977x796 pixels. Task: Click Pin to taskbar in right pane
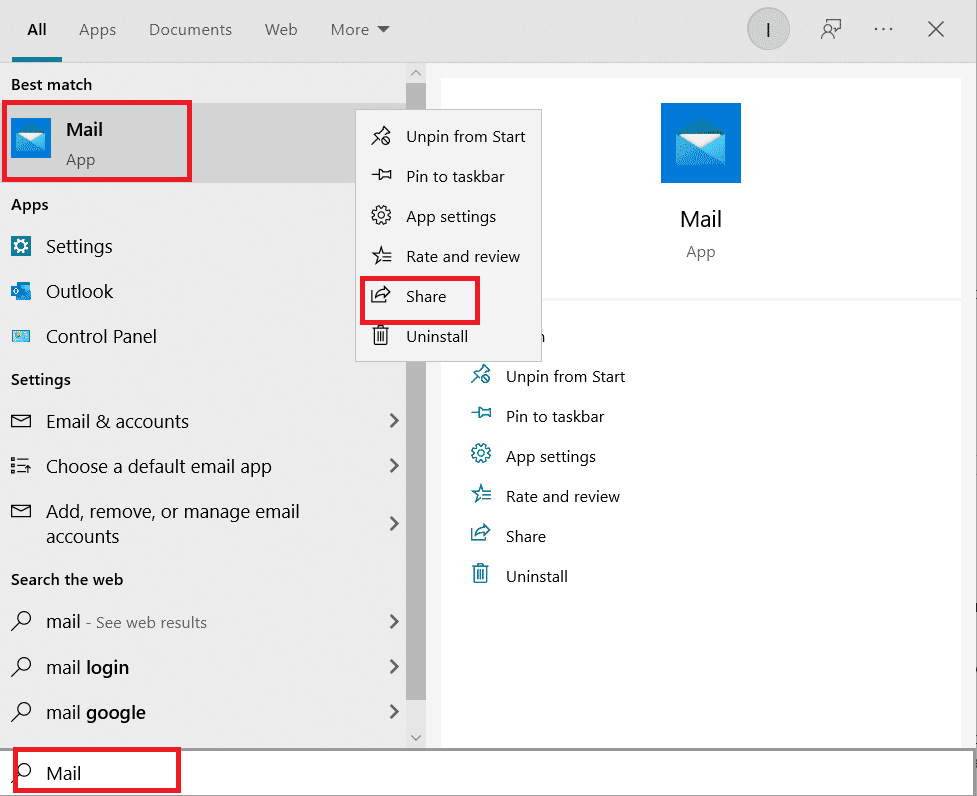(554, 417)
